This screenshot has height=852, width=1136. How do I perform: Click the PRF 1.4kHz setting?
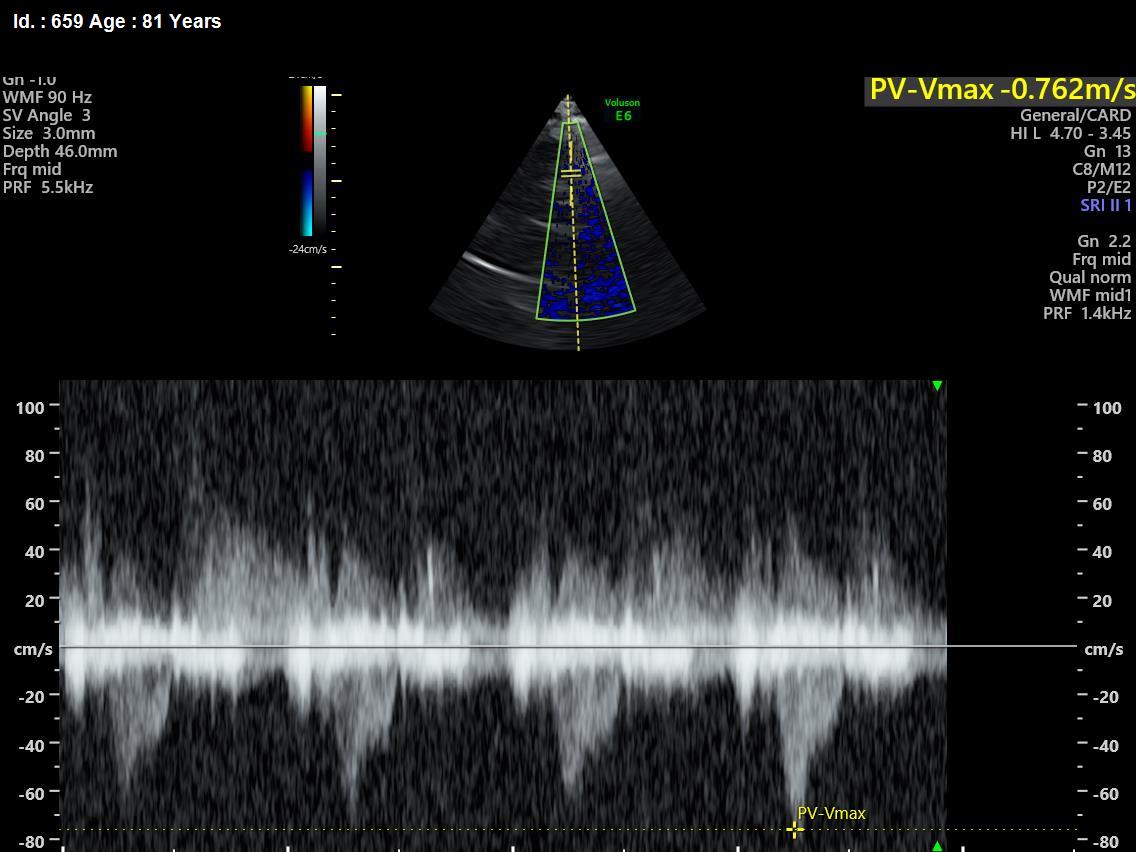point(1087,314)
